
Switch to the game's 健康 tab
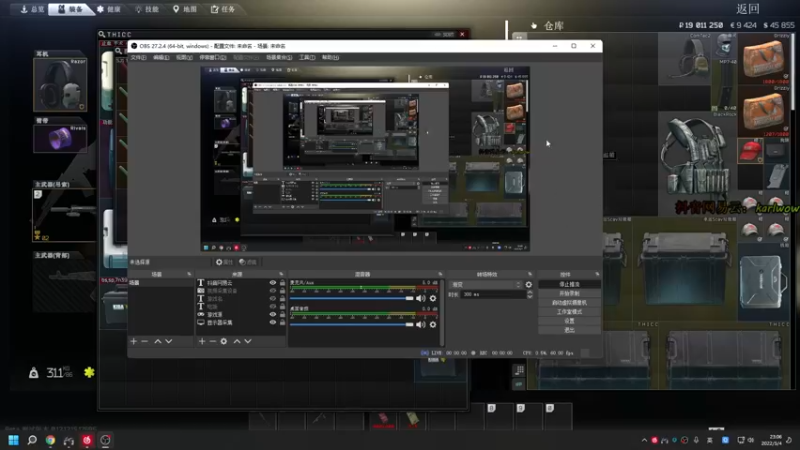tap(109, 9)
